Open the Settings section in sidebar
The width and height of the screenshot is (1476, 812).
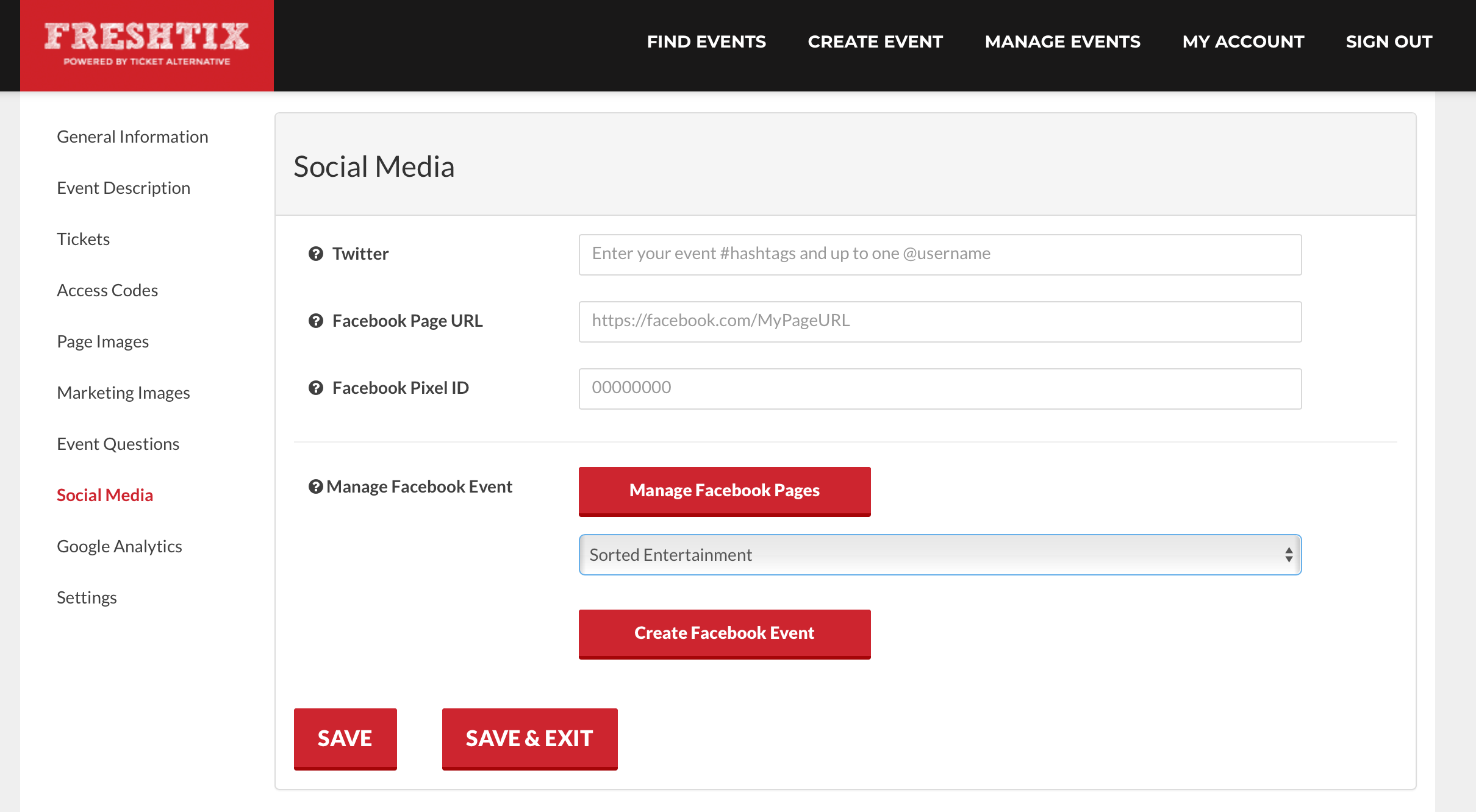[x=87, y=597]
